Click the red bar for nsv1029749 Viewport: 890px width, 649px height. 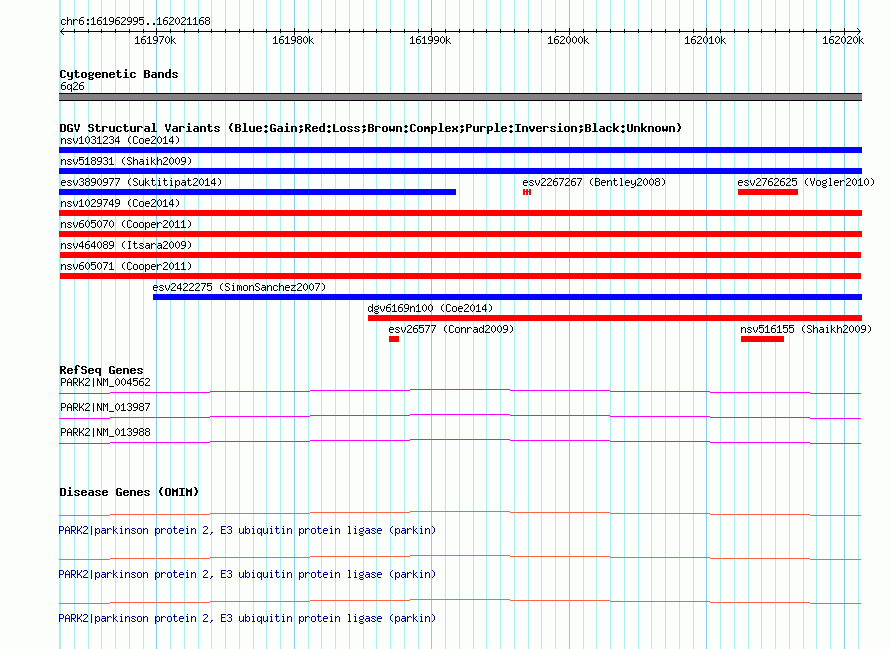[460, 213]
